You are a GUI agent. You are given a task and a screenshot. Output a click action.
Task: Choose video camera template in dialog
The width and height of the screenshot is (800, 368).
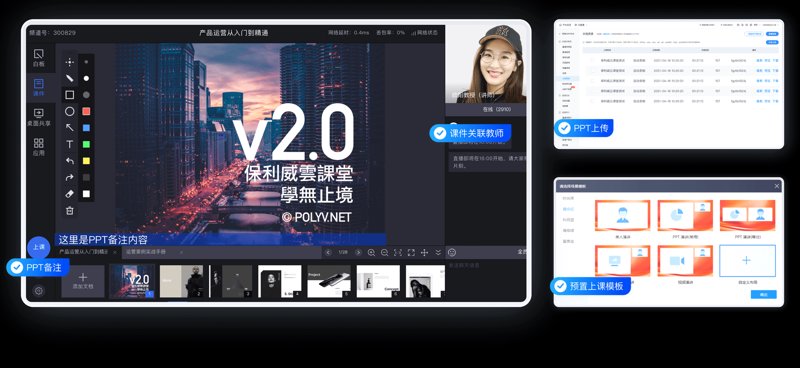(685, 261)
